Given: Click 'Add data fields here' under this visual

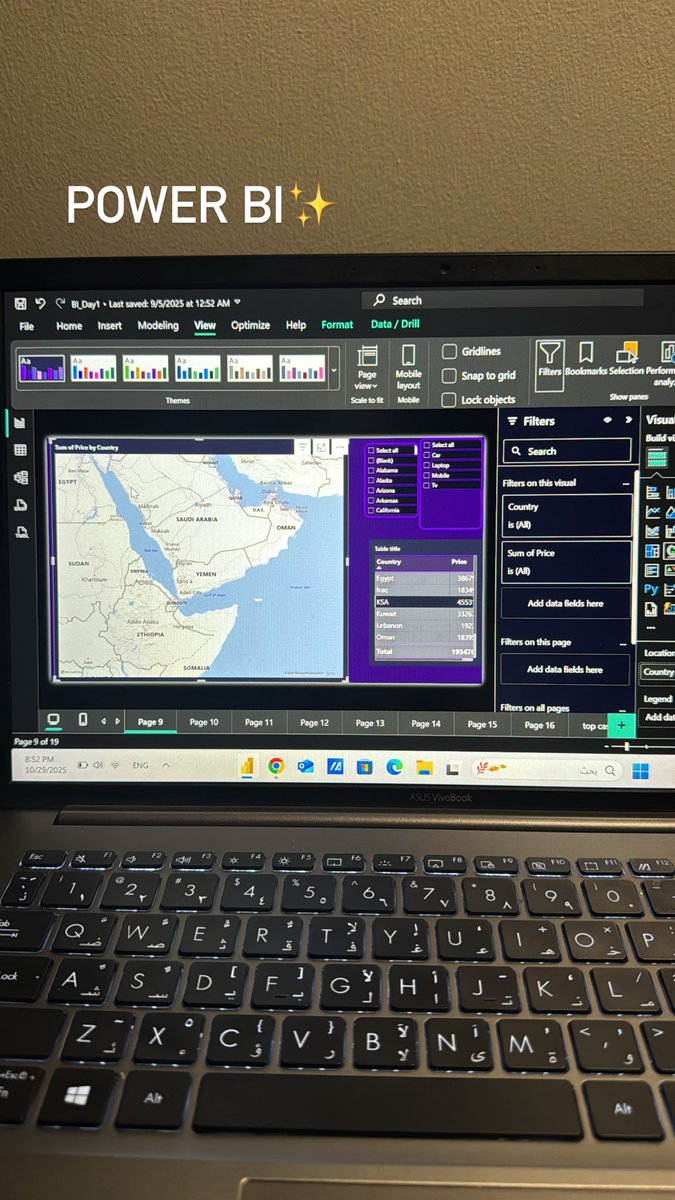Looking at the screenshot, I should coord(566,603).
